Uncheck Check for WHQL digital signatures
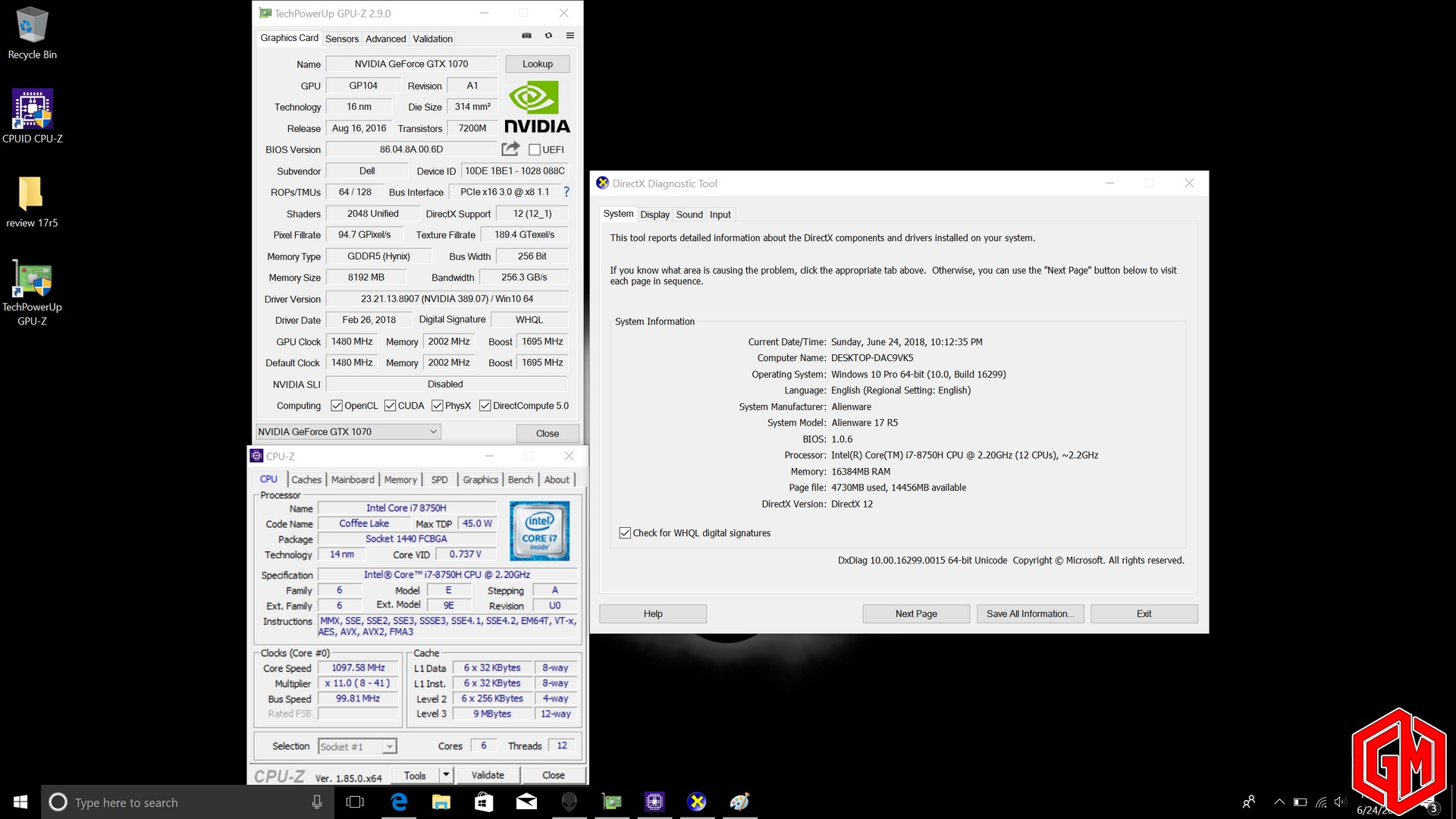 pyautogui.click(x=625, y=533)
